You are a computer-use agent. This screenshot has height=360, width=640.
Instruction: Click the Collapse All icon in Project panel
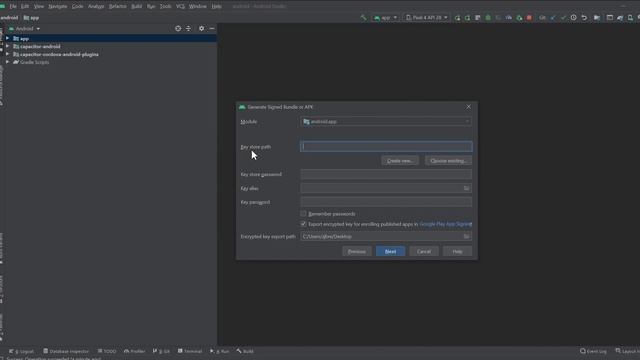click(x=188, y=29)
